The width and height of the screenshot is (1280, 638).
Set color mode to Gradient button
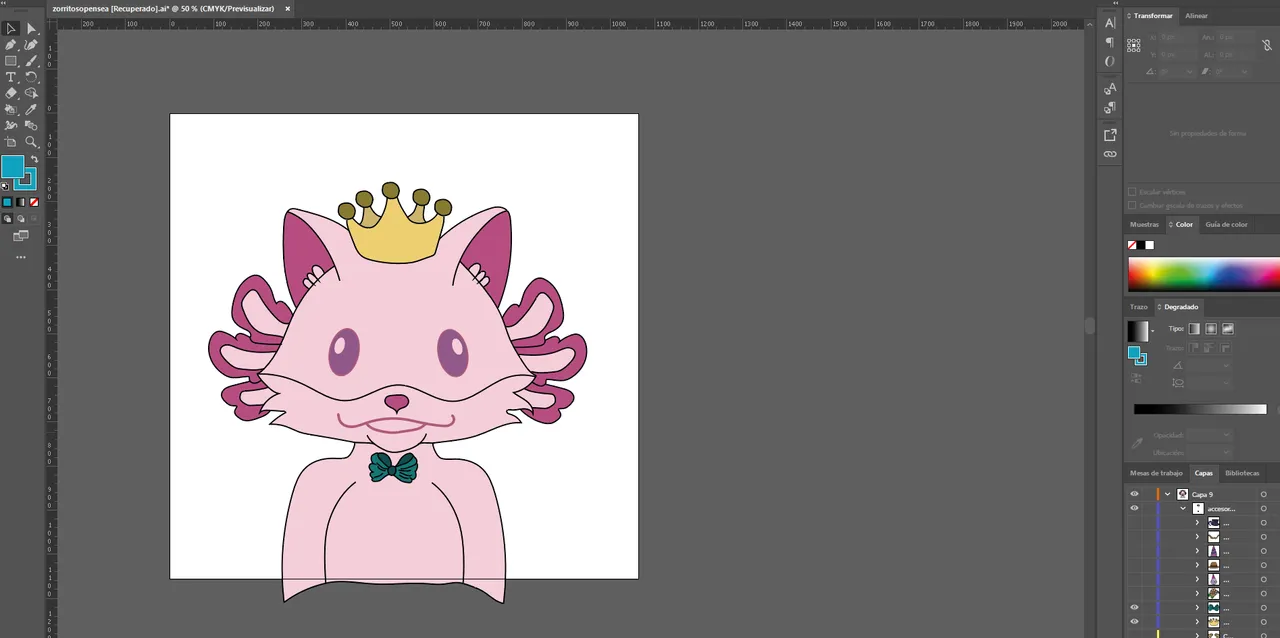click(20, 202)
